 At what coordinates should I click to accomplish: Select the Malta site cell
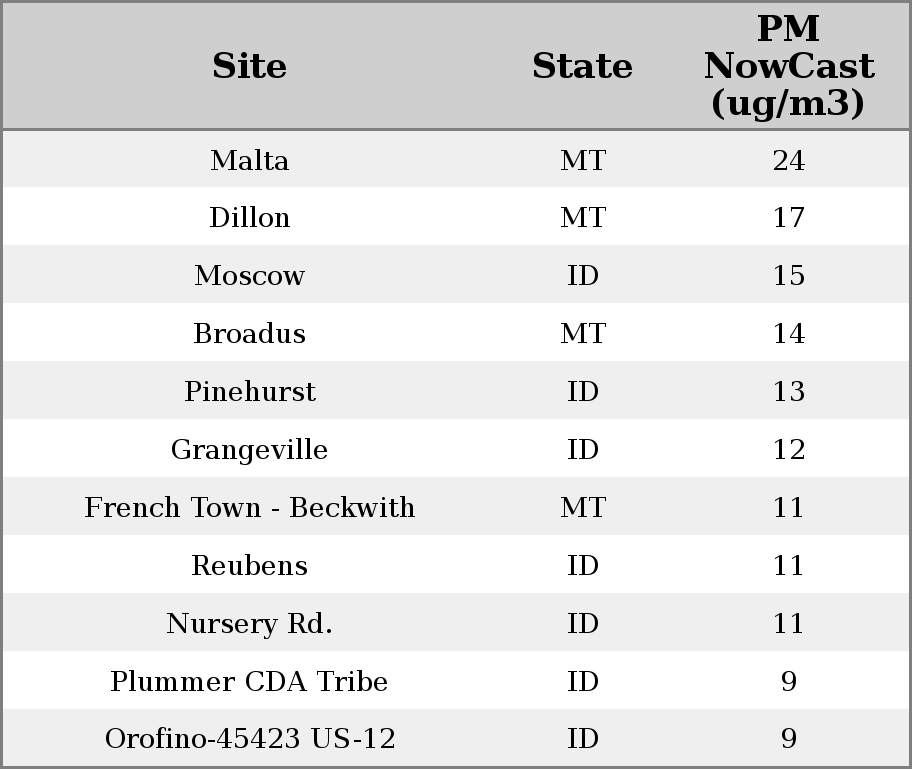(x=249, y=160)
